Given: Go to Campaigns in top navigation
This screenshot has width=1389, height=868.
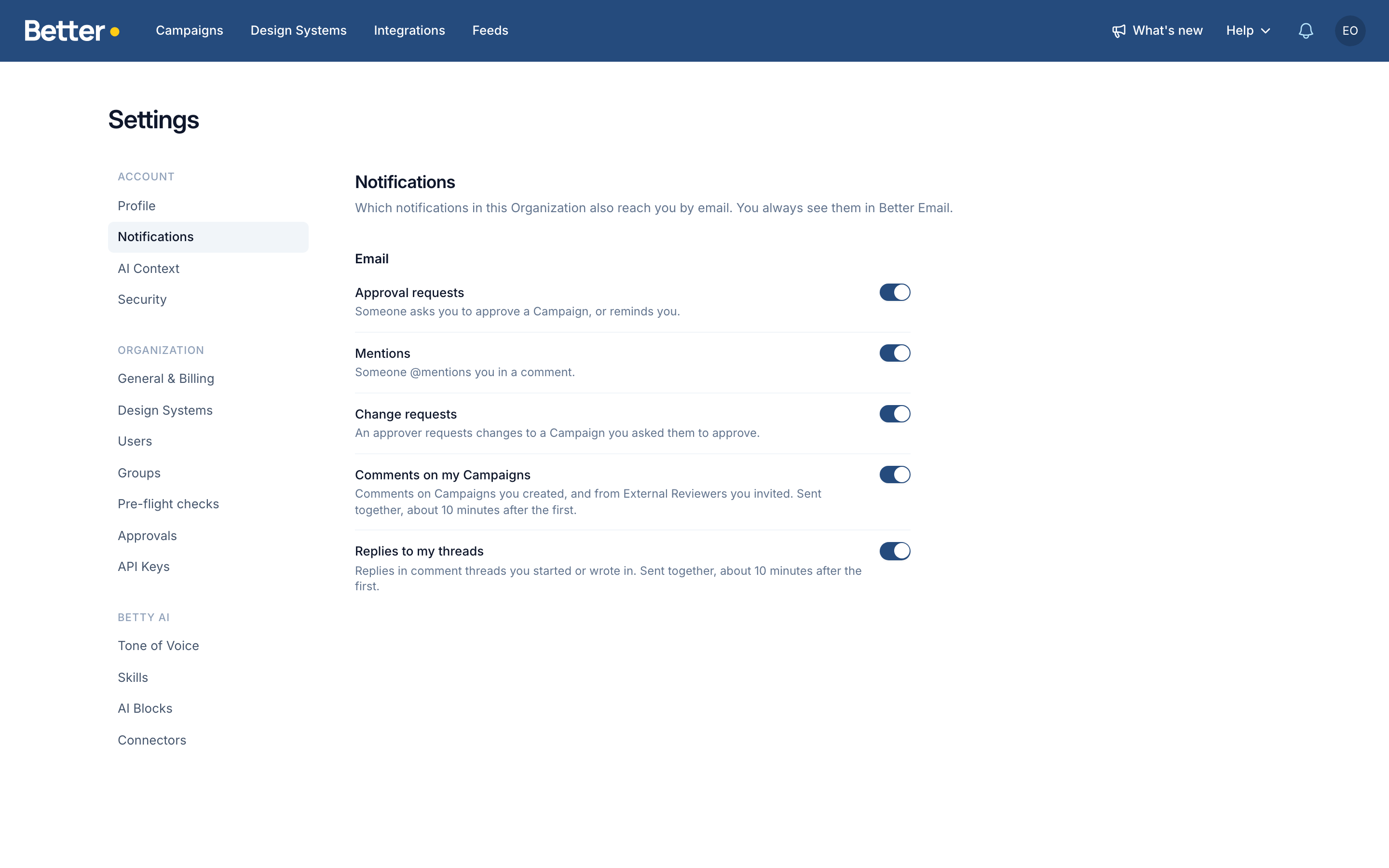Looking at the screenshot, I should point(190,30).
